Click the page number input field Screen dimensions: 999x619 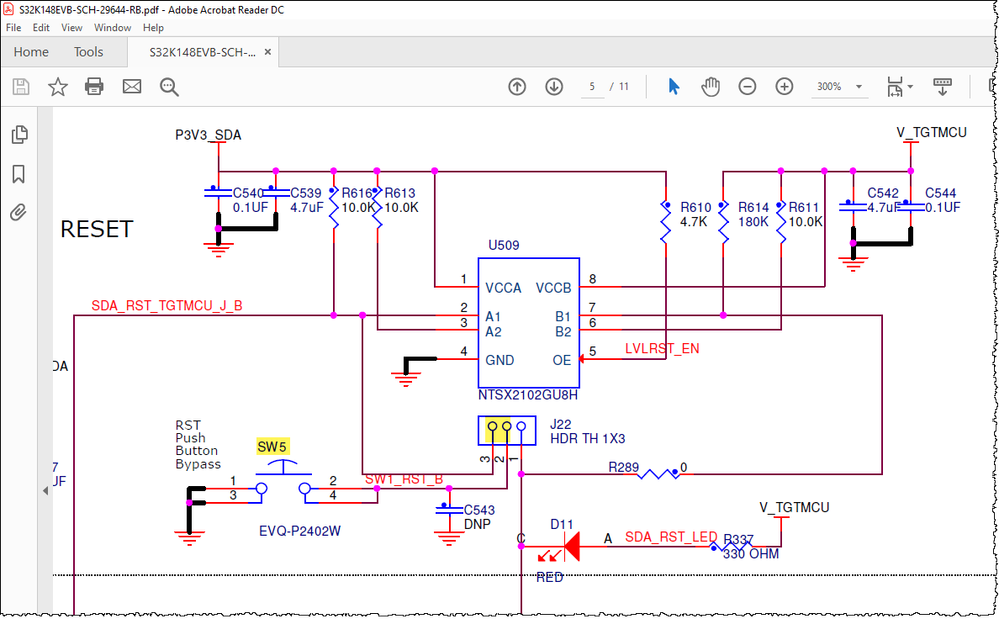(x=593, y=87)
